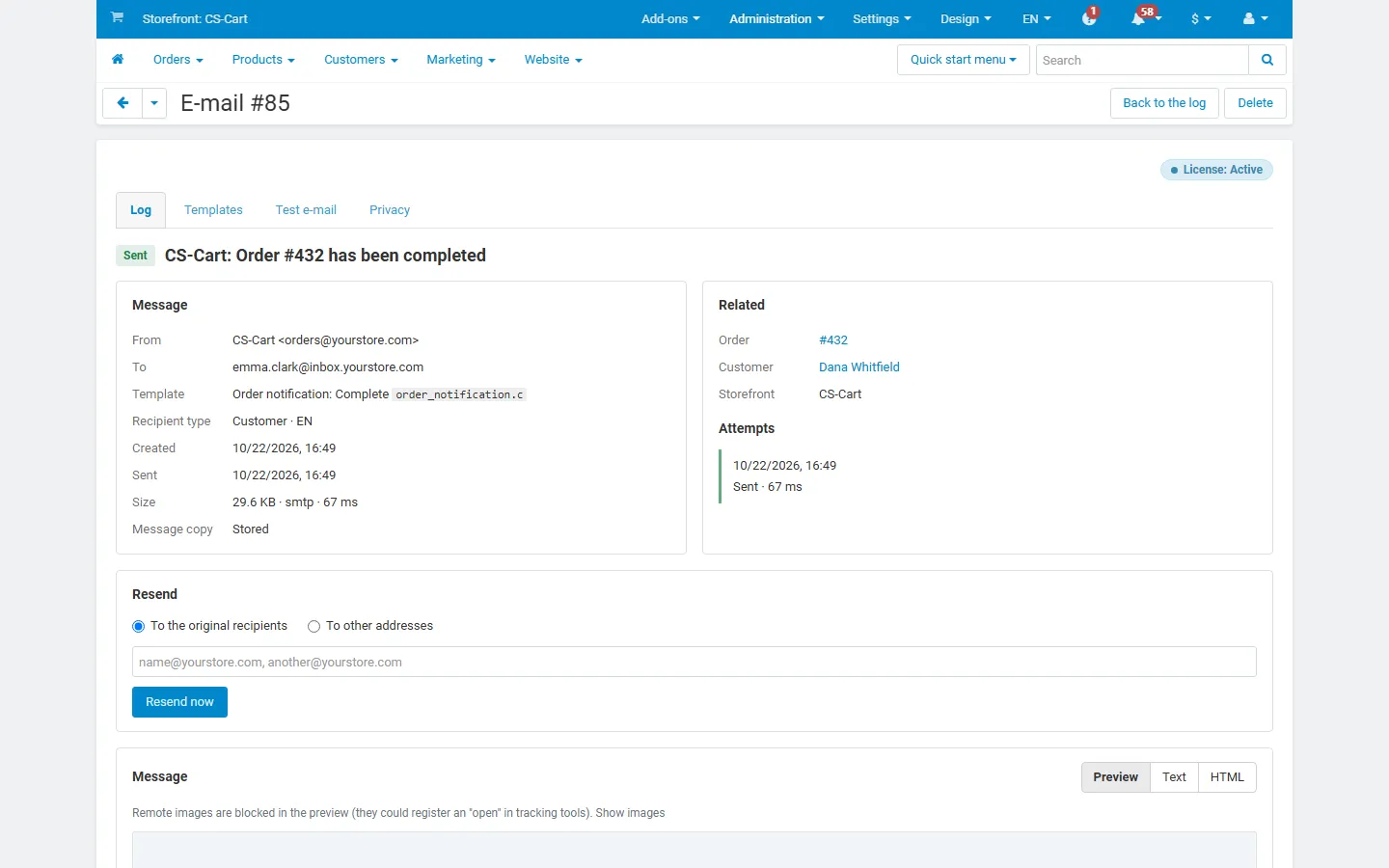Open the Test e-mail tab
Viewport: 1389px width, 868px height.
[x=306, y=210]
